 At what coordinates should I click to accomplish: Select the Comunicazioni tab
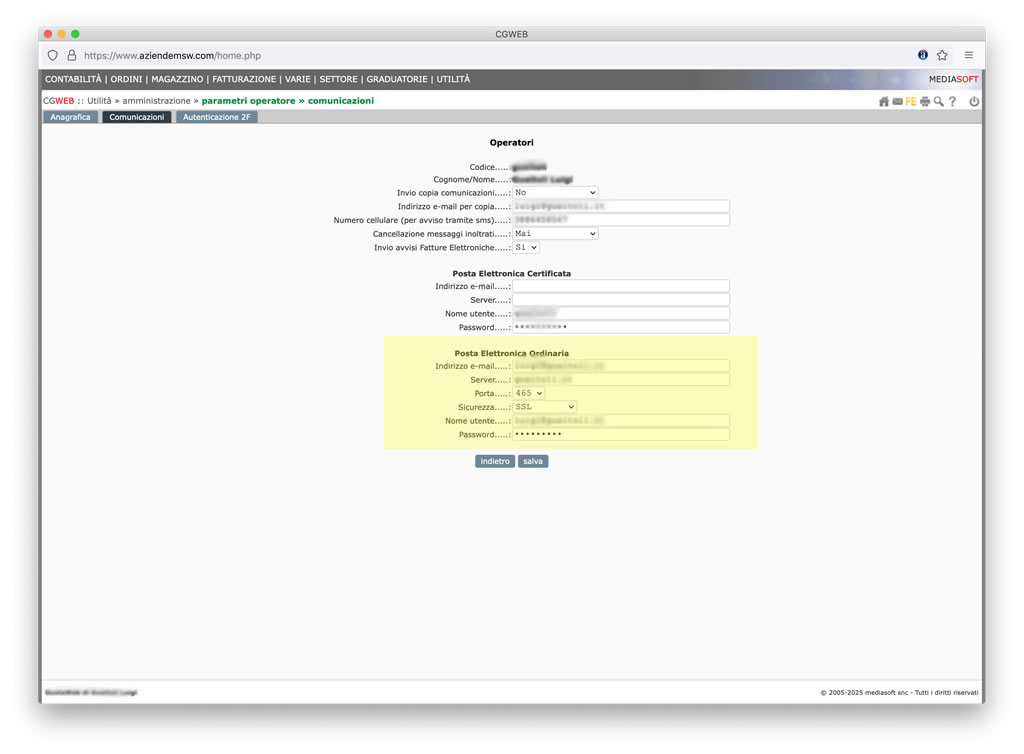pyautogui.click(x=136, y=117)
